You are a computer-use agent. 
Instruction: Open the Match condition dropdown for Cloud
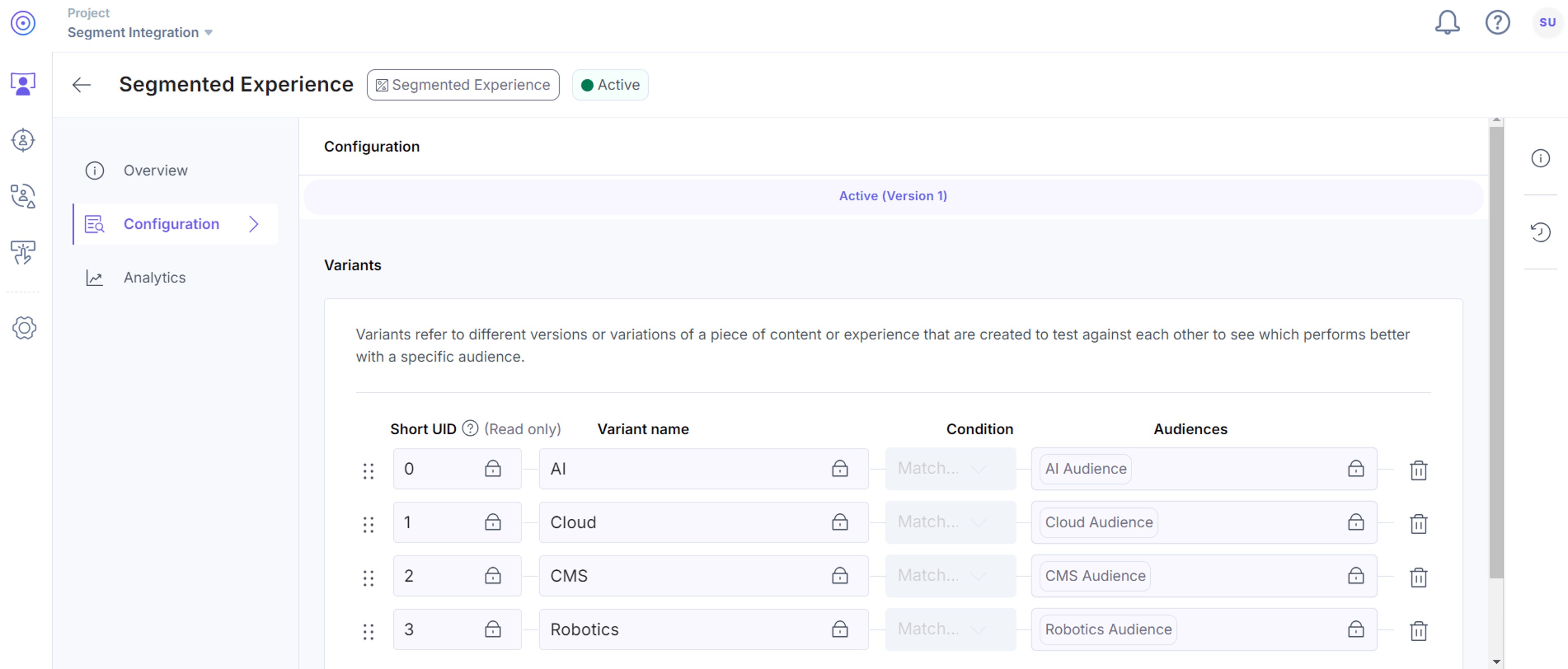click(x=950, y=522)
